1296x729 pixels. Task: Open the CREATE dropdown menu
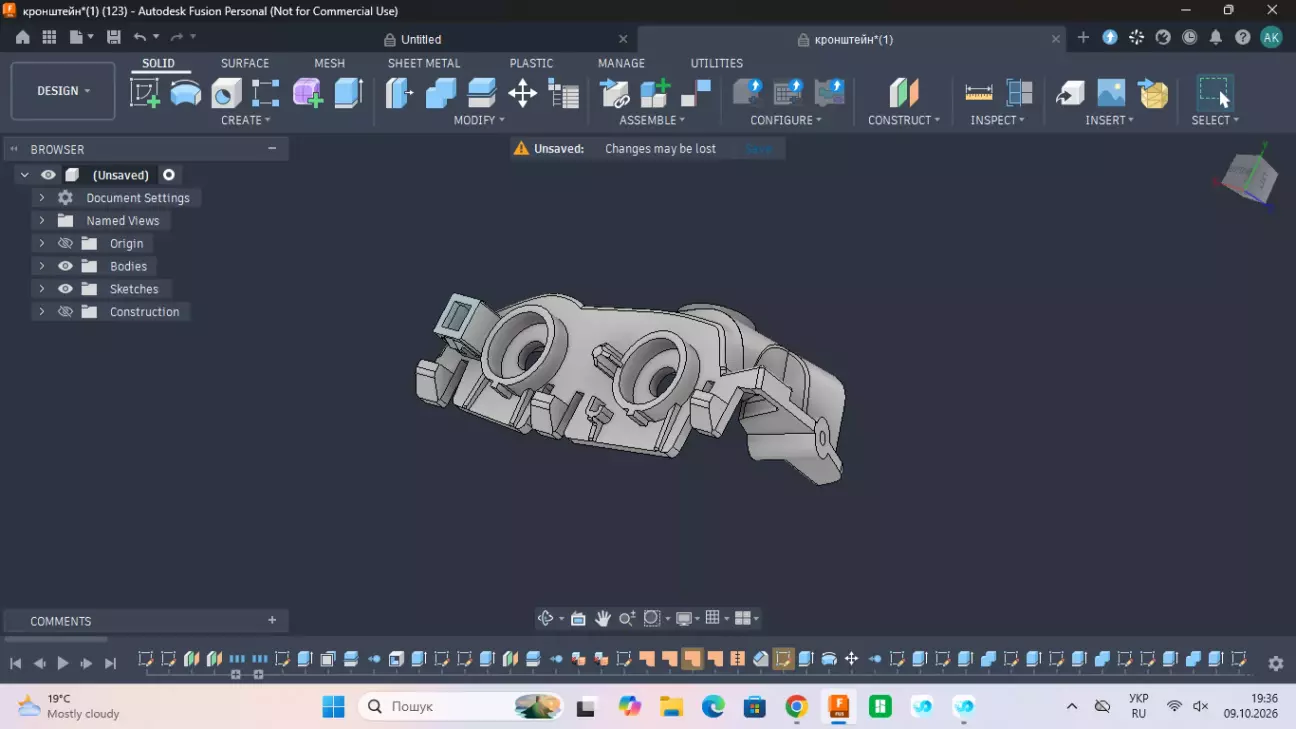[246, 120]
